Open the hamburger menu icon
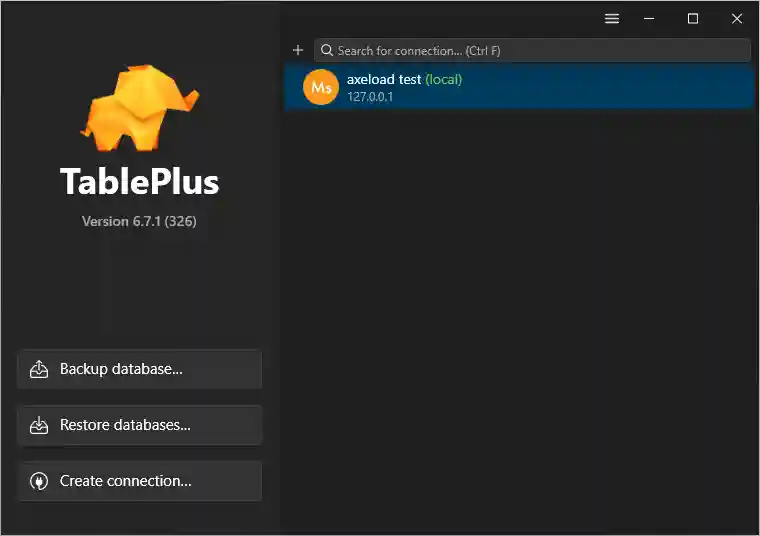Screen dimensions: 760x536 pos(612,18)
